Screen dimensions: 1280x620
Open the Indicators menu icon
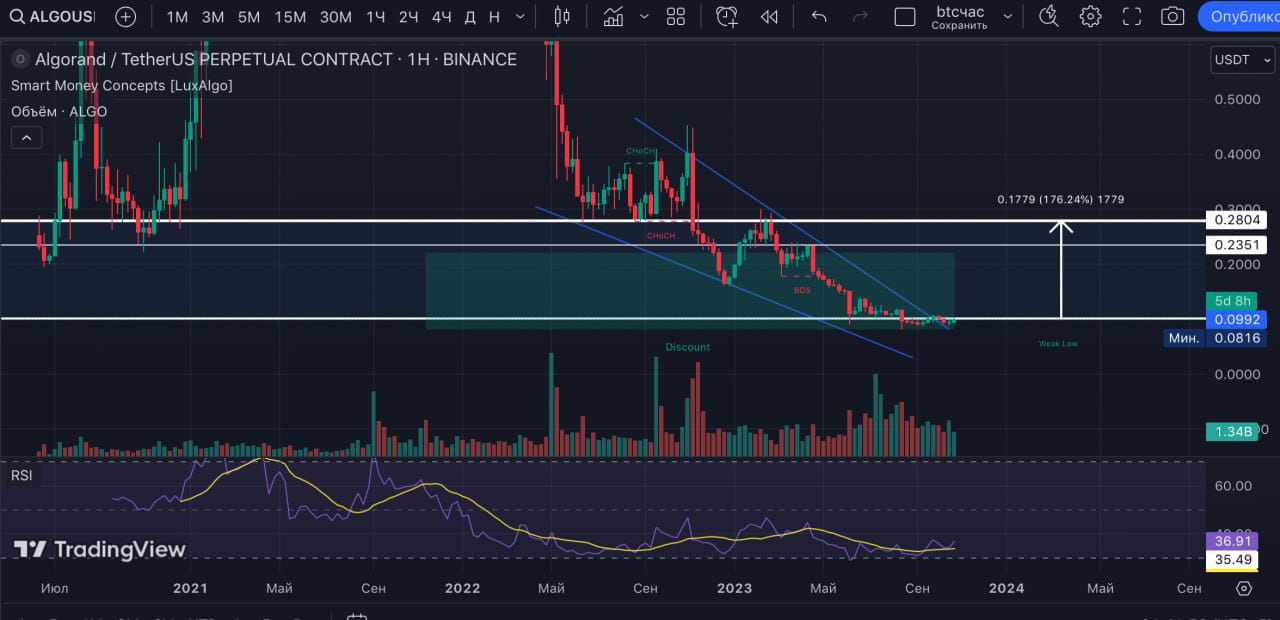613,17
